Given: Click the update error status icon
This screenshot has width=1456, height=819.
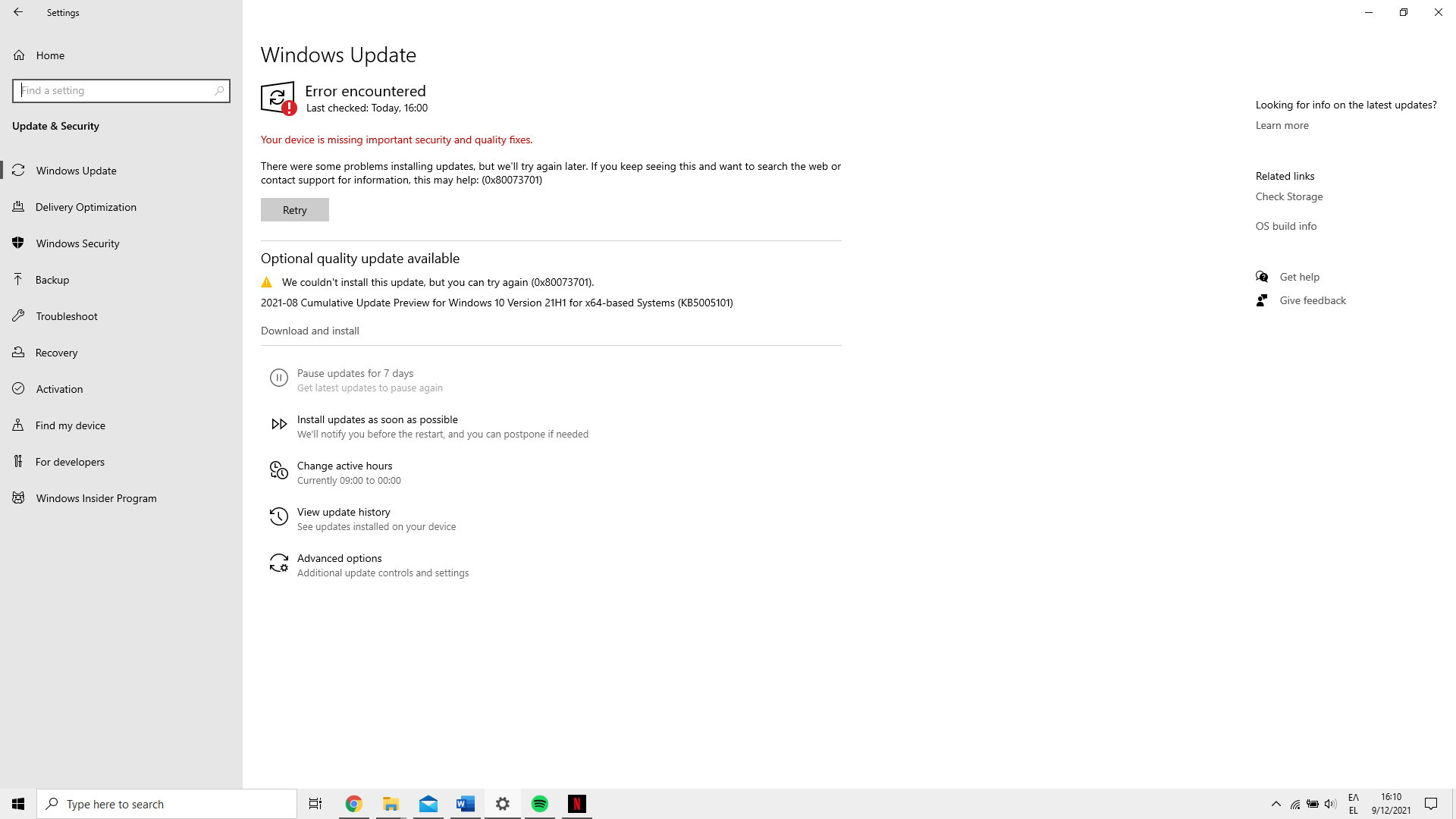Looking at the screenshot, I should coord(278,99).
